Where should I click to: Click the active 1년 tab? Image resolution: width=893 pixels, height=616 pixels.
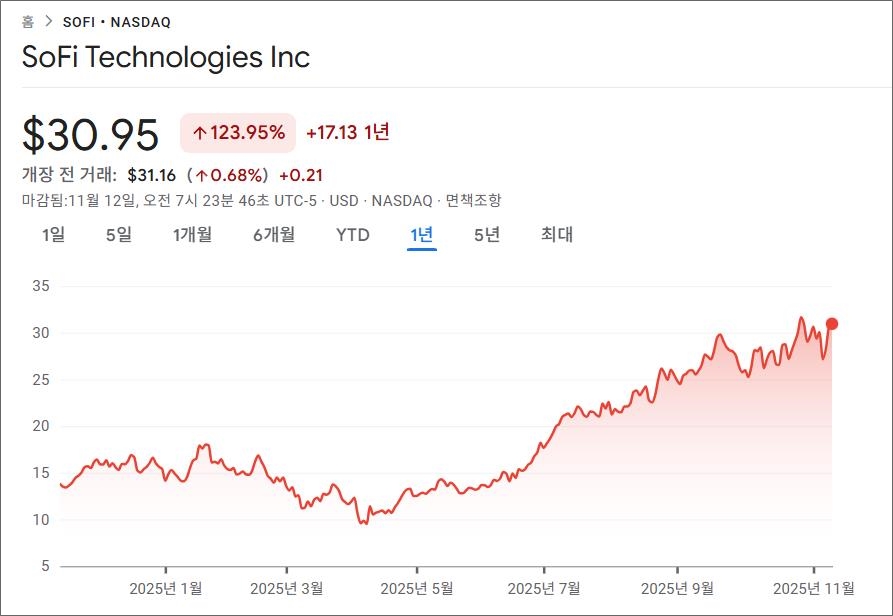pyautogui.click(x=422, y=235)
